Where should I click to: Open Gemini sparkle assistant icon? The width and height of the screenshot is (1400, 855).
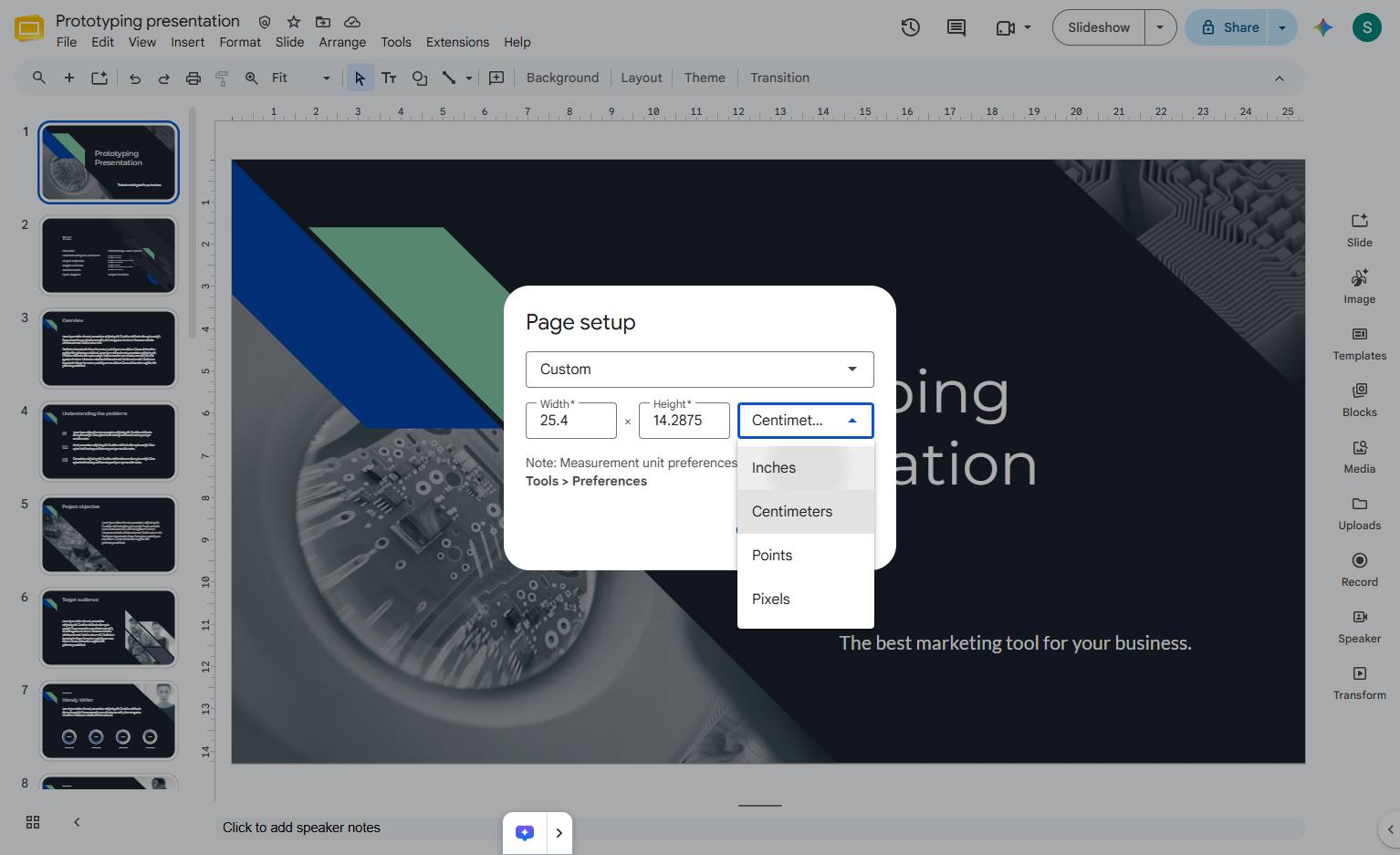(1323, 27)
